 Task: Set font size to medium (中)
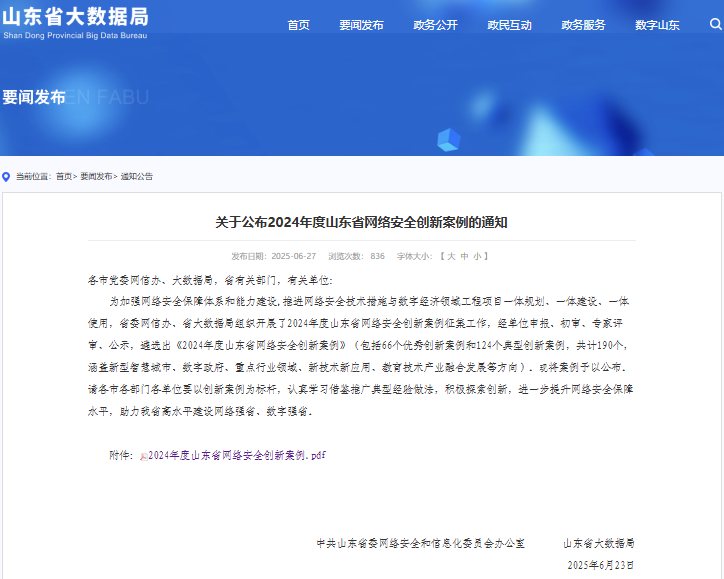(x=464, y=256)
